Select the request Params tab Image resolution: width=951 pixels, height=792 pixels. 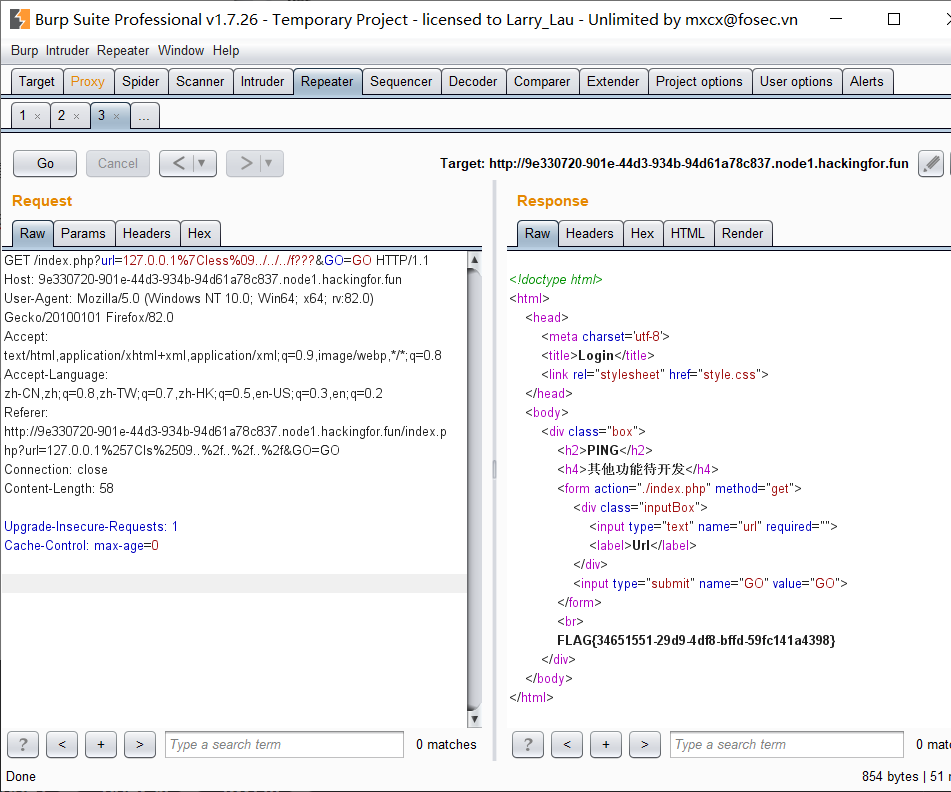pyautogui.click(x=83, y=233)
